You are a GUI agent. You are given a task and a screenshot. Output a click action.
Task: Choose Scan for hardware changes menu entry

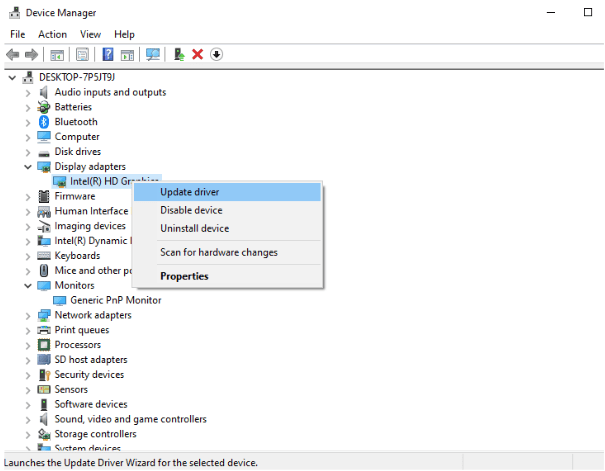227,252
